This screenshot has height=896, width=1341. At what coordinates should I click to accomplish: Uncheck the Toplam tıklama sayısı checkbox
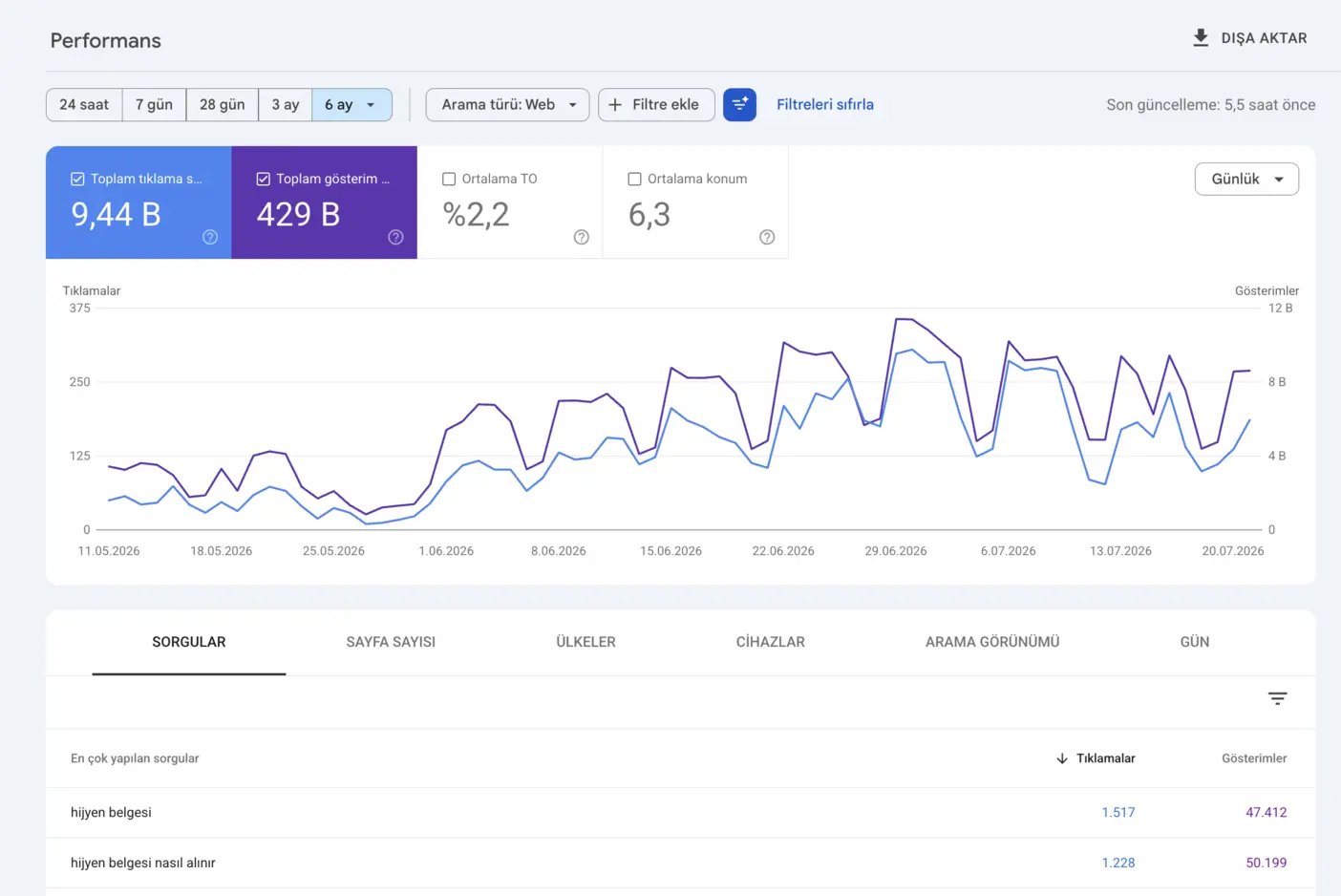[x=77, y=179]
